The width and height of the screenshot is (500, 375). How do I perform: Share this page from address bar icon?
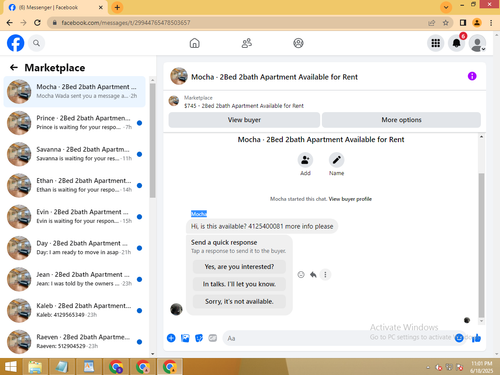click(x=432, y=23)
